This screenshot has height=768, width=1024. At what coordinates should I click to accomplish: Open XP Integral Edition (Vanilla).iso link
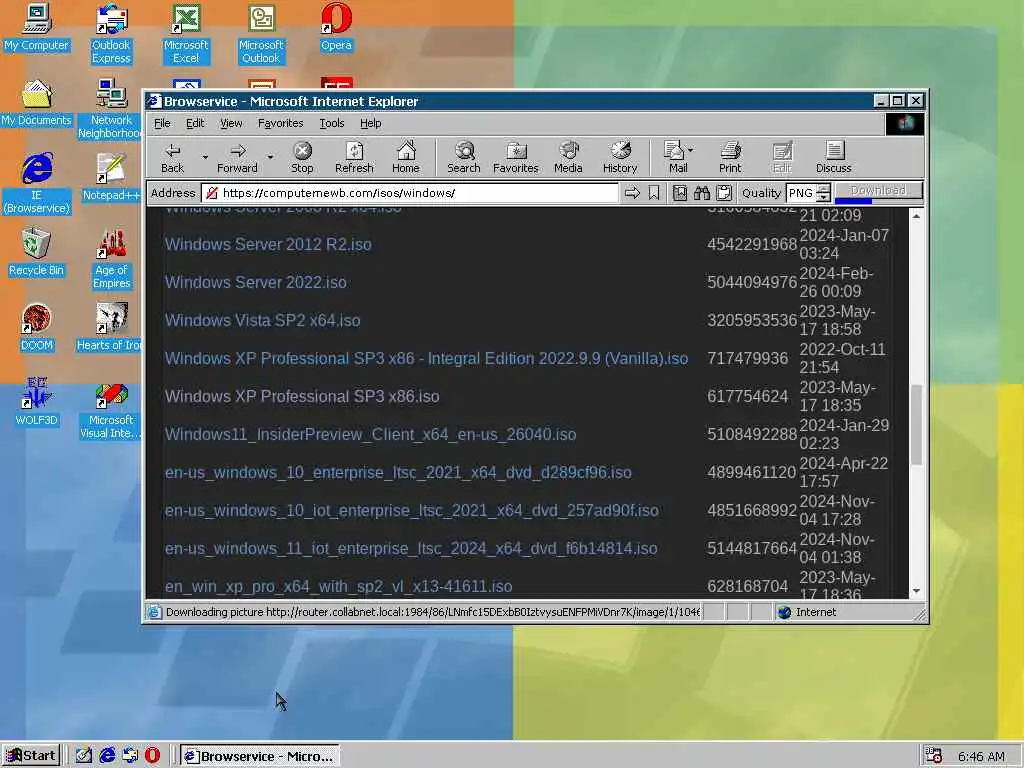tap(426, 359)
